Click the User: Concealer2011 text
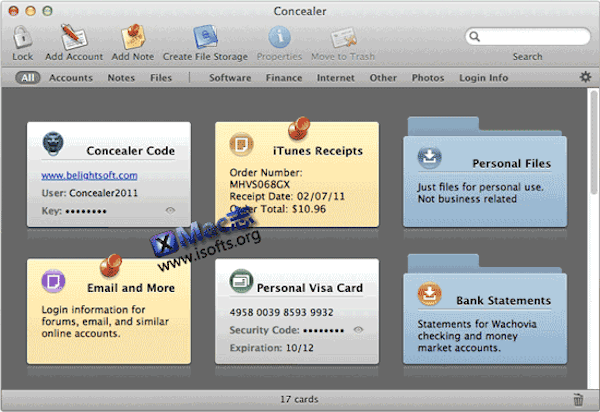 click(x=90, y=193)
